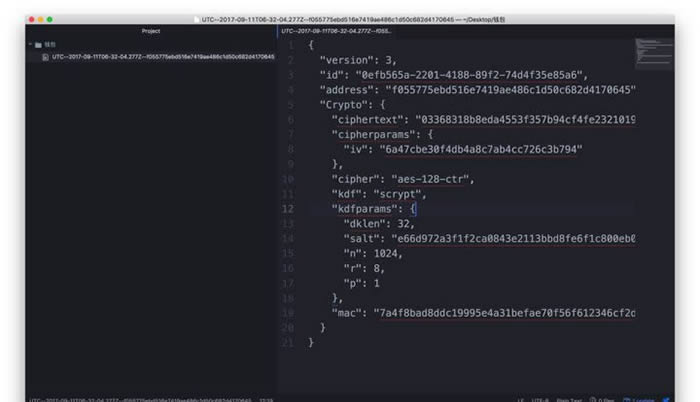Screen dimensions: 700x402
Task: Click the document icon in the window title
Action: 198,19
